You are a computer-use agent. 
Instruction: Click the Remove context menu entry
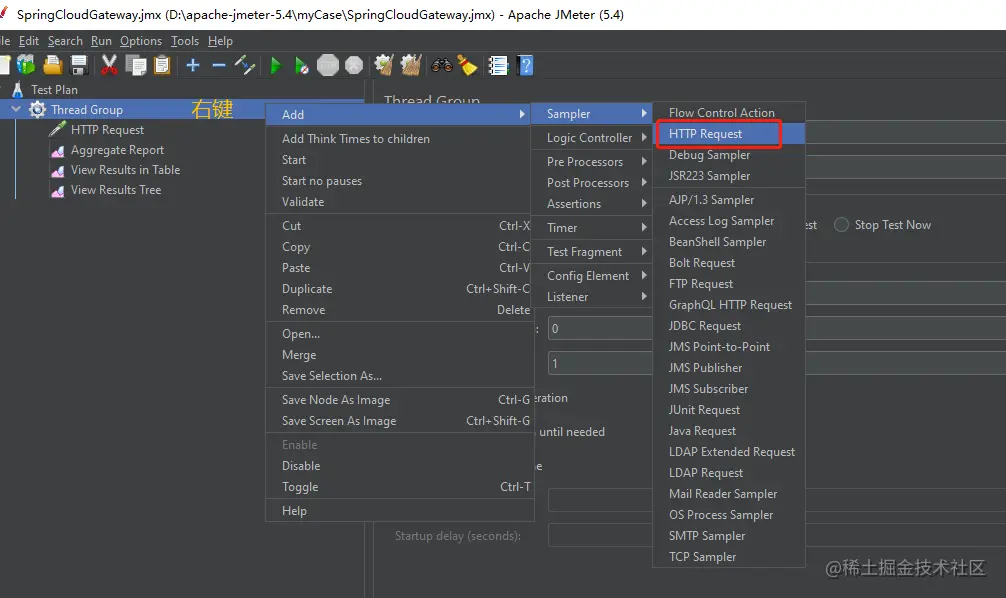click(400, 310)
